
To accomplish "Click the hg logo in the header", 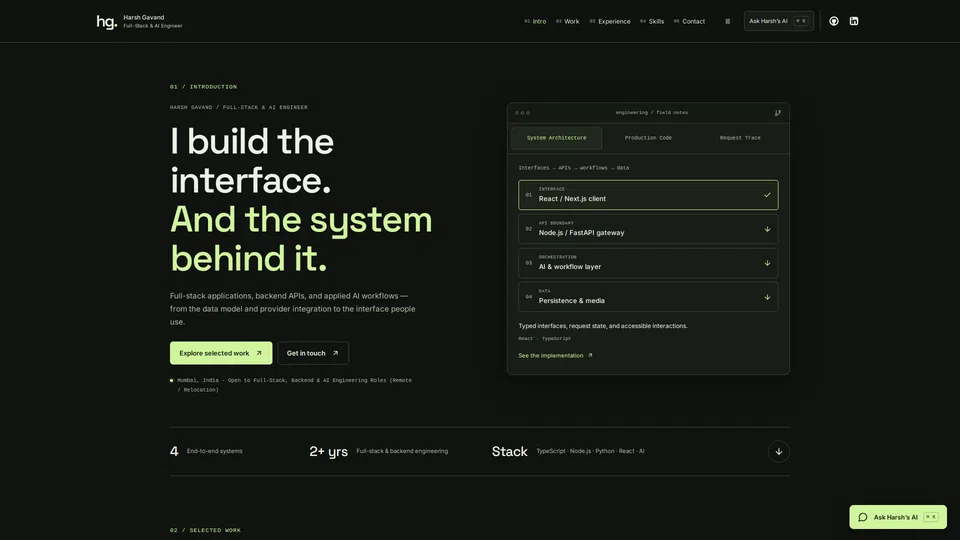I will click(107, 22).
